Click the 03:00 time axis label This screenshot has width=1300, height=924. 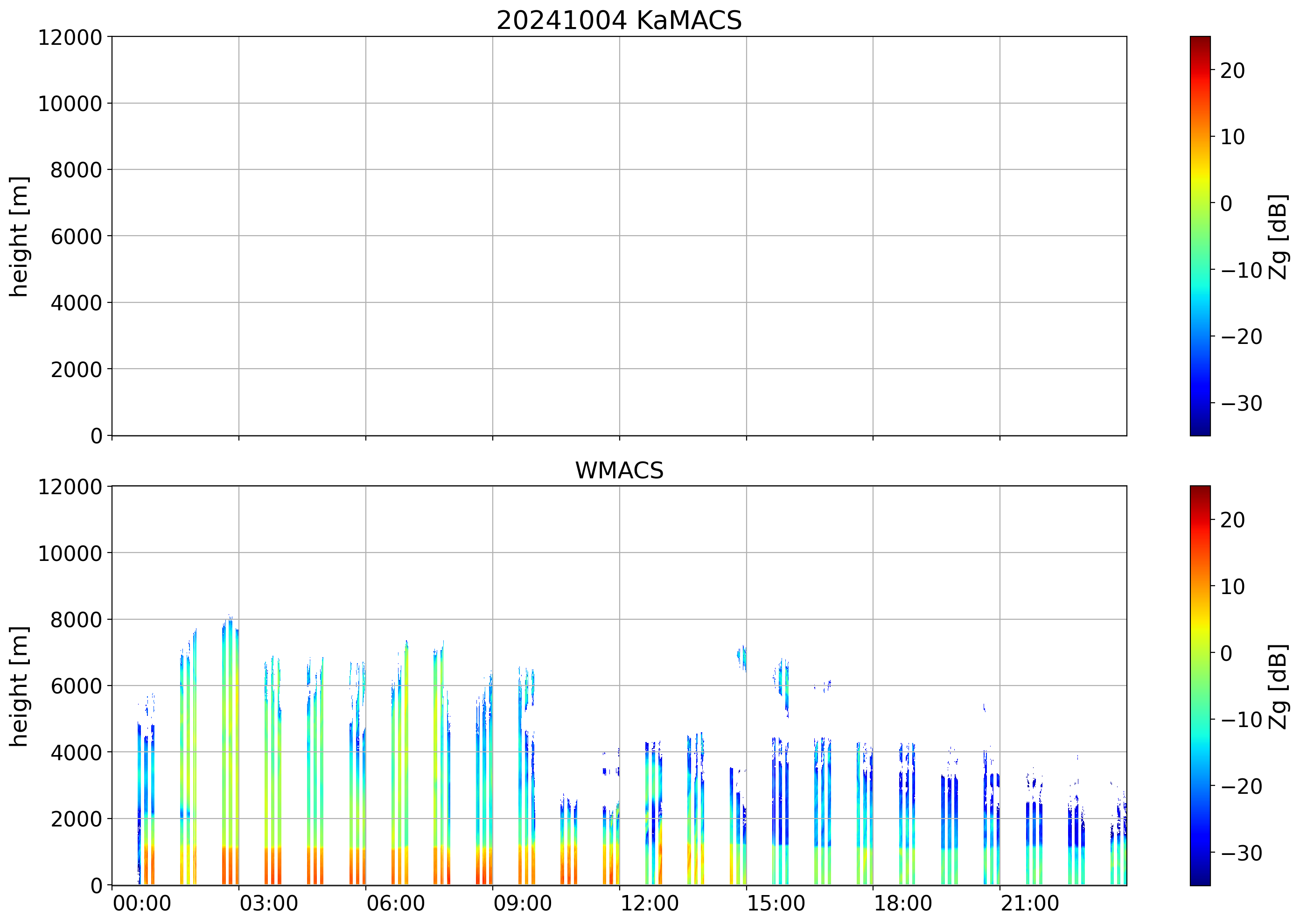click(x=268, y=903)
